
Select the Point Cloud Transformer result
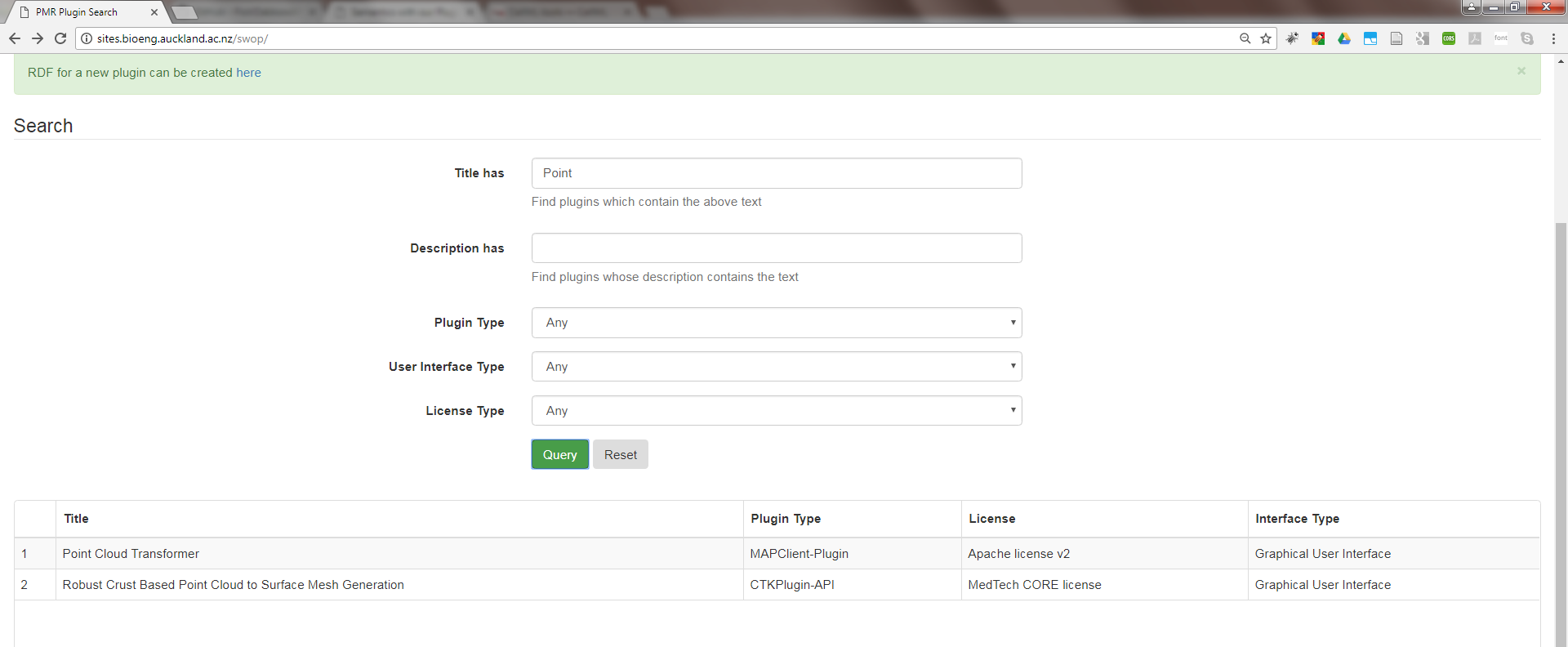pyautogui.click(x=131, y=554)
